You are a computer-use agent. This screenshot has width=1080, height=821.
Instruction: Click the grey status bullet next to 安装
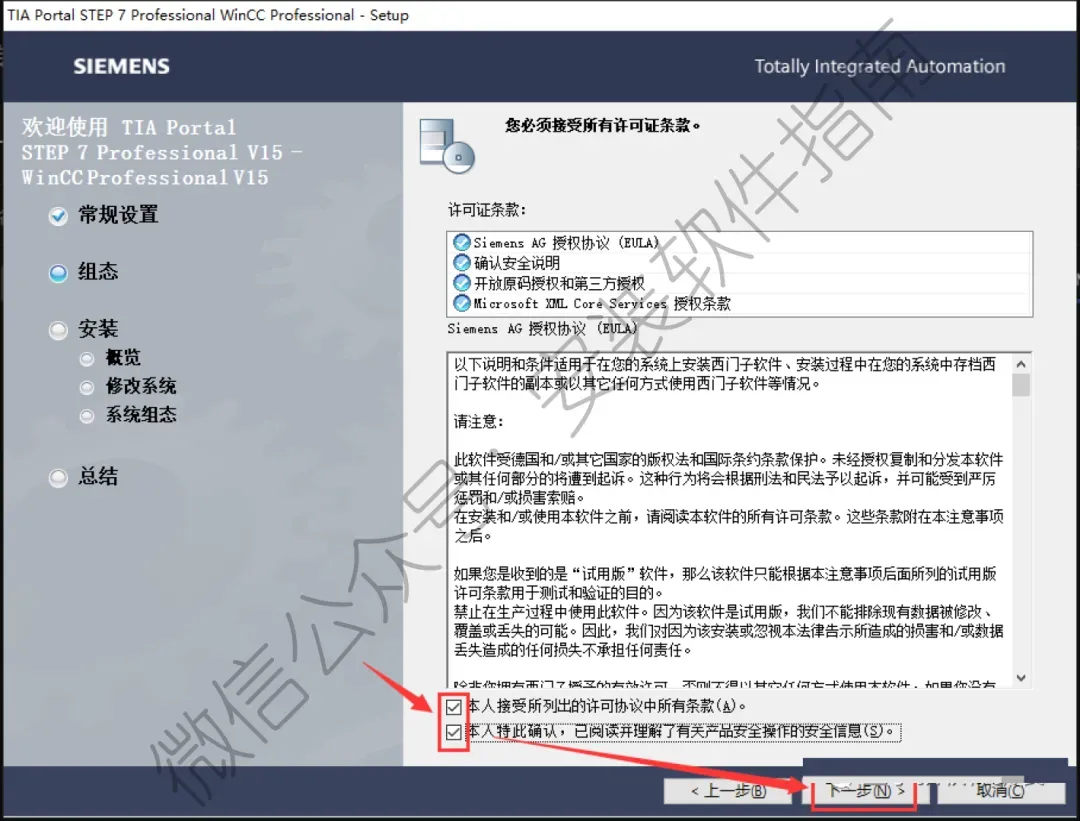[x=59, y=331]
